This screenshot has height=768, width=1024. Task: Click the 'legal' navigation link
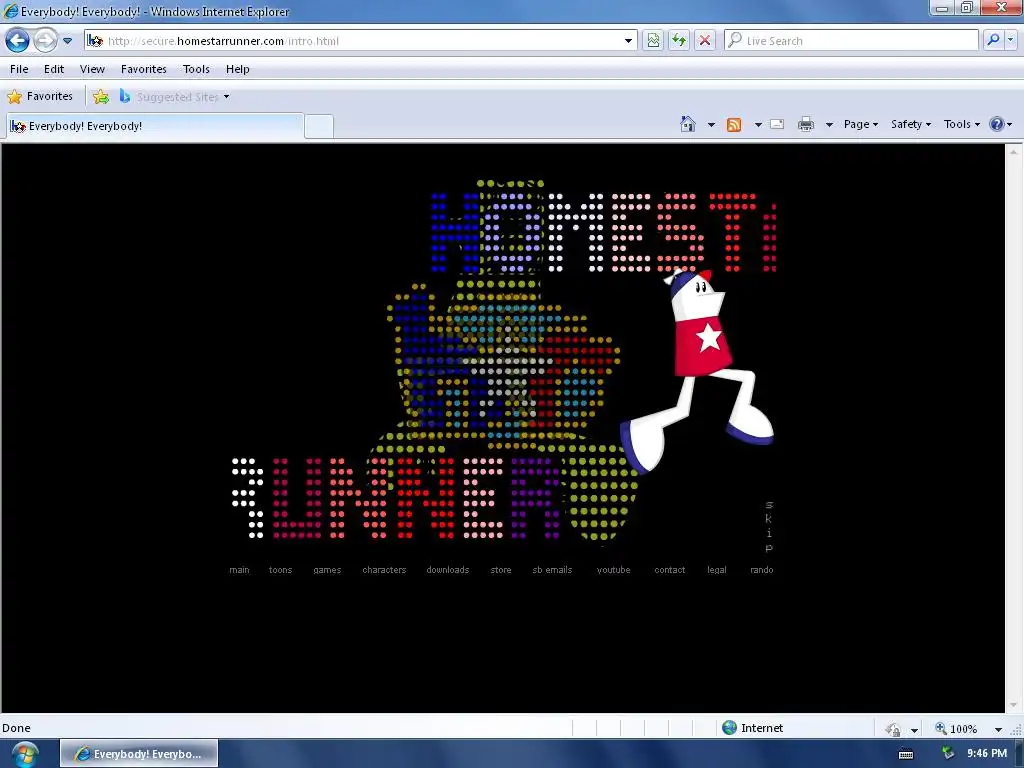click(716, 569)
